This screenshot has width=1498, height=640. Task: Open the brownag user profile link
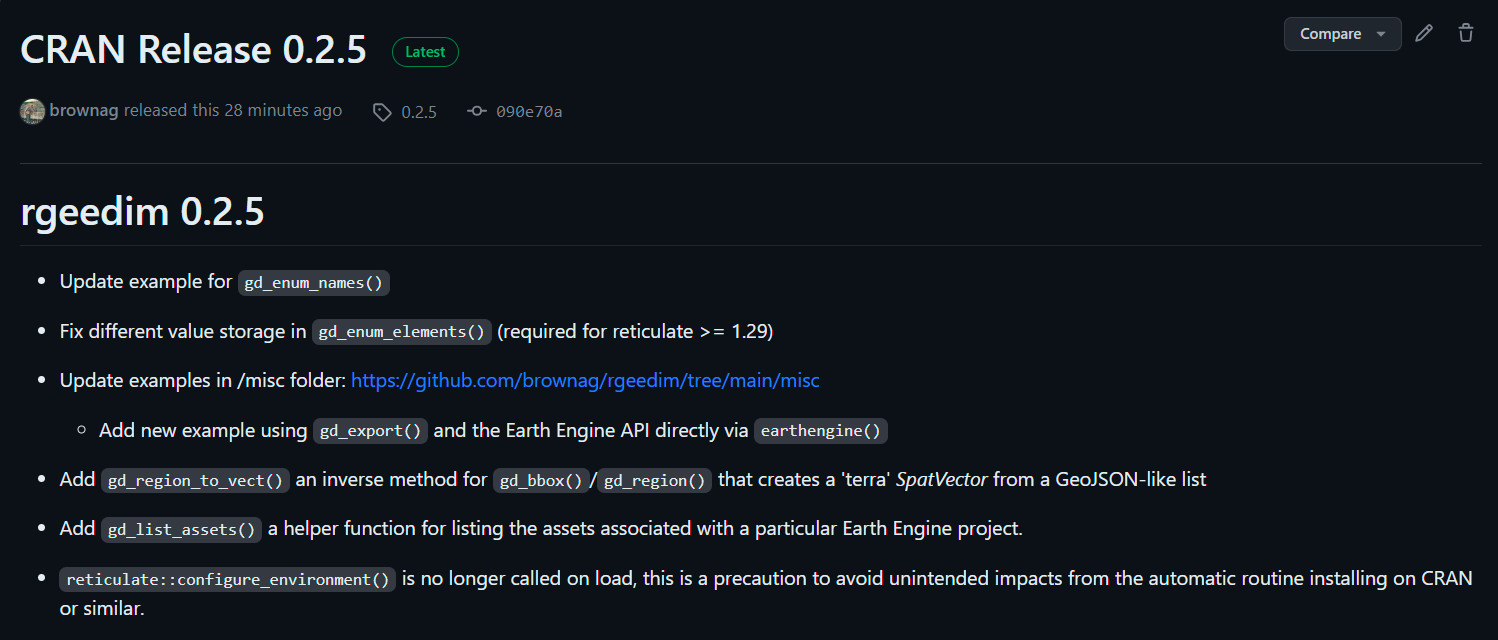(84, 111)
